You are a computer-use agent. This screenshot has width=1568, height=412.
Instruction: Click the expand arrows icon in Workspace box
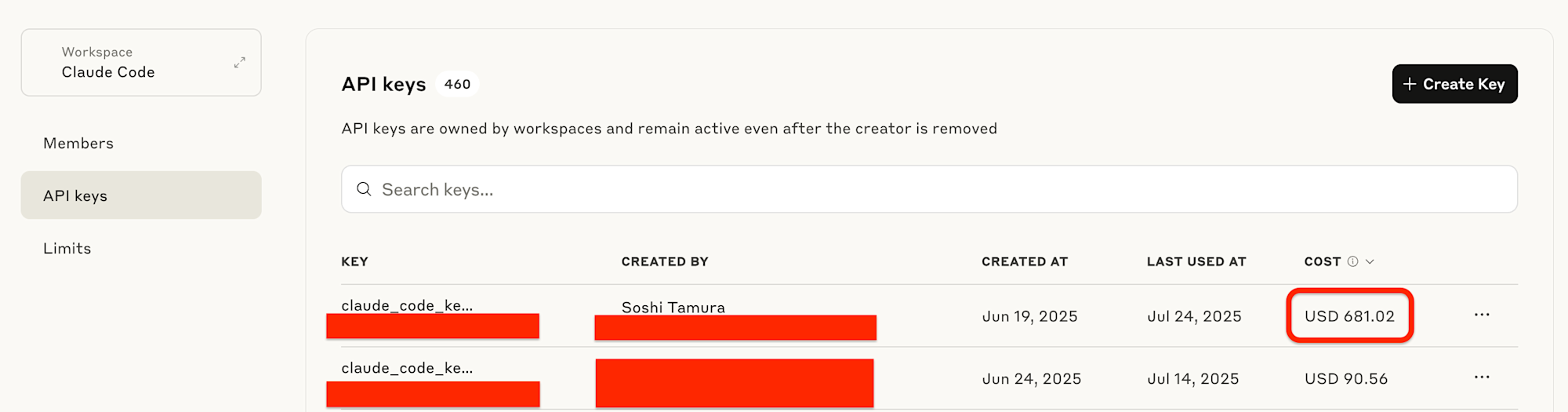point(240,63)
